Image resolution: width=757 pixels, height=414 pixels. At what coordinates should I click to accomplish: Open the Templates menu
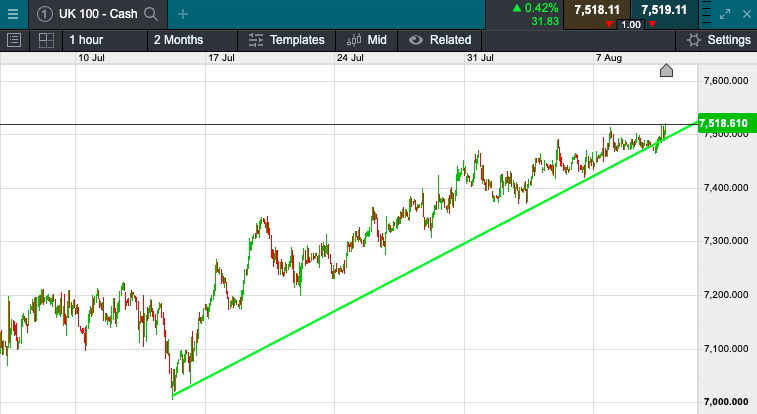287,40
